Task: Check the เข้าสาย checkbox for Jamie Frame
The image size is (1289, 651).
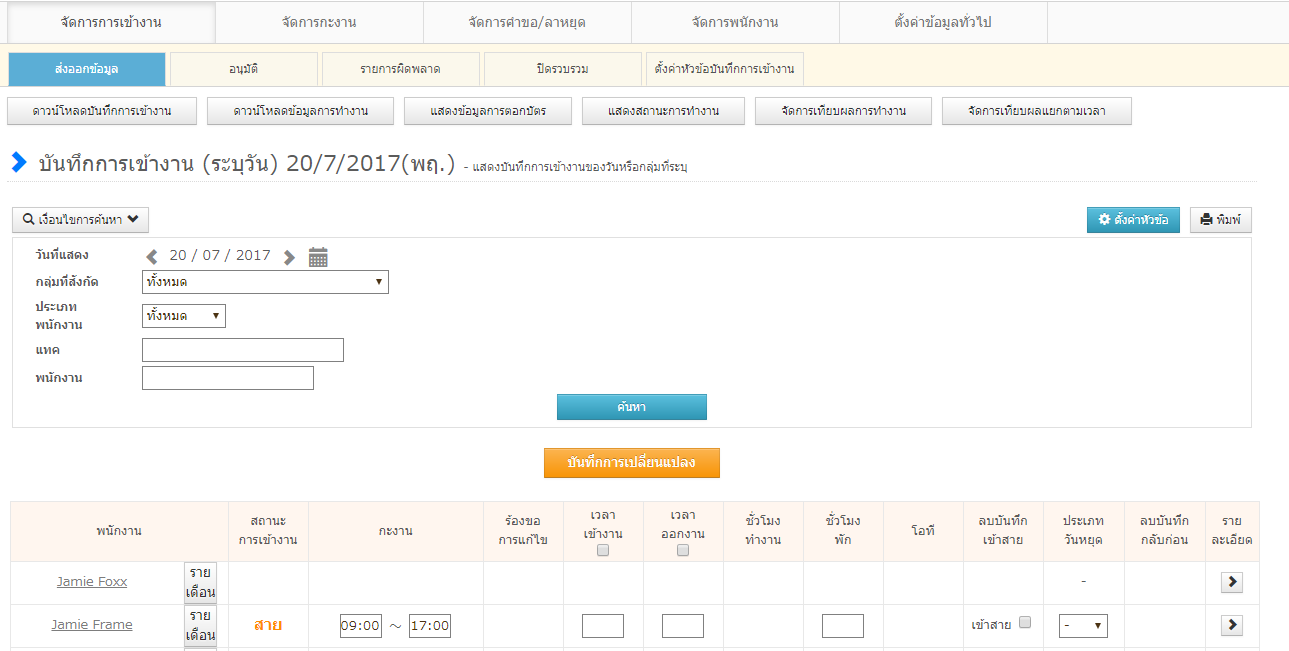Action: pyautogui.click(x=1024, y=622)
